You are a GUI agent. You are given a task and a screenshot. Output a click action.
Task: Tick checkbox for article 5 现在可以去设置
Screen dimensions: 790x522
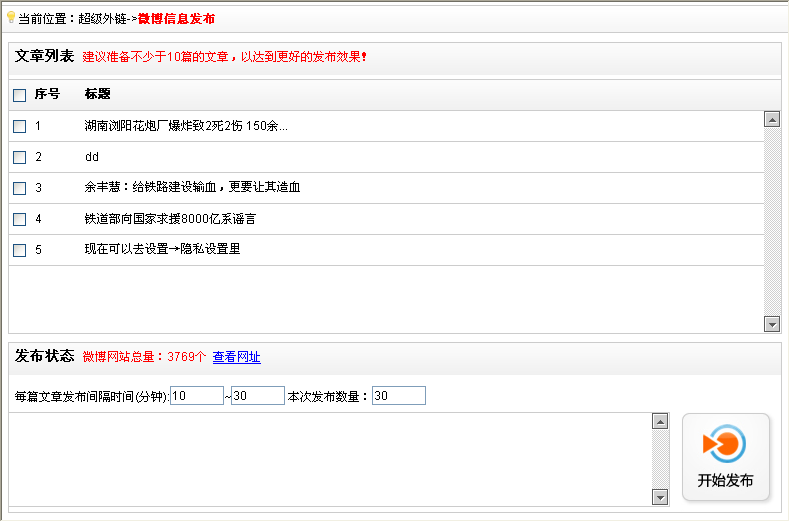(x=20, y=250)
